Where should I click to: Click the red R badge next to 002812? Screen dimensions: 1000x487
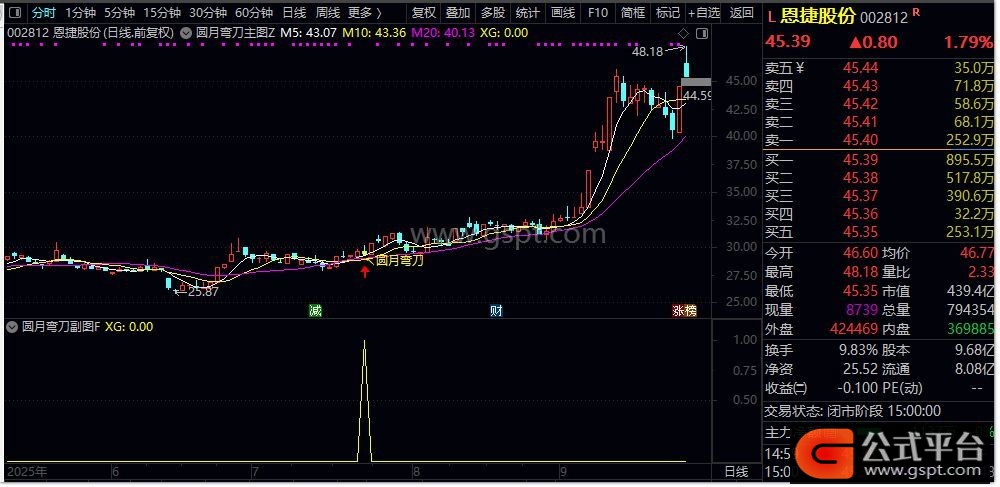point(916,12)
